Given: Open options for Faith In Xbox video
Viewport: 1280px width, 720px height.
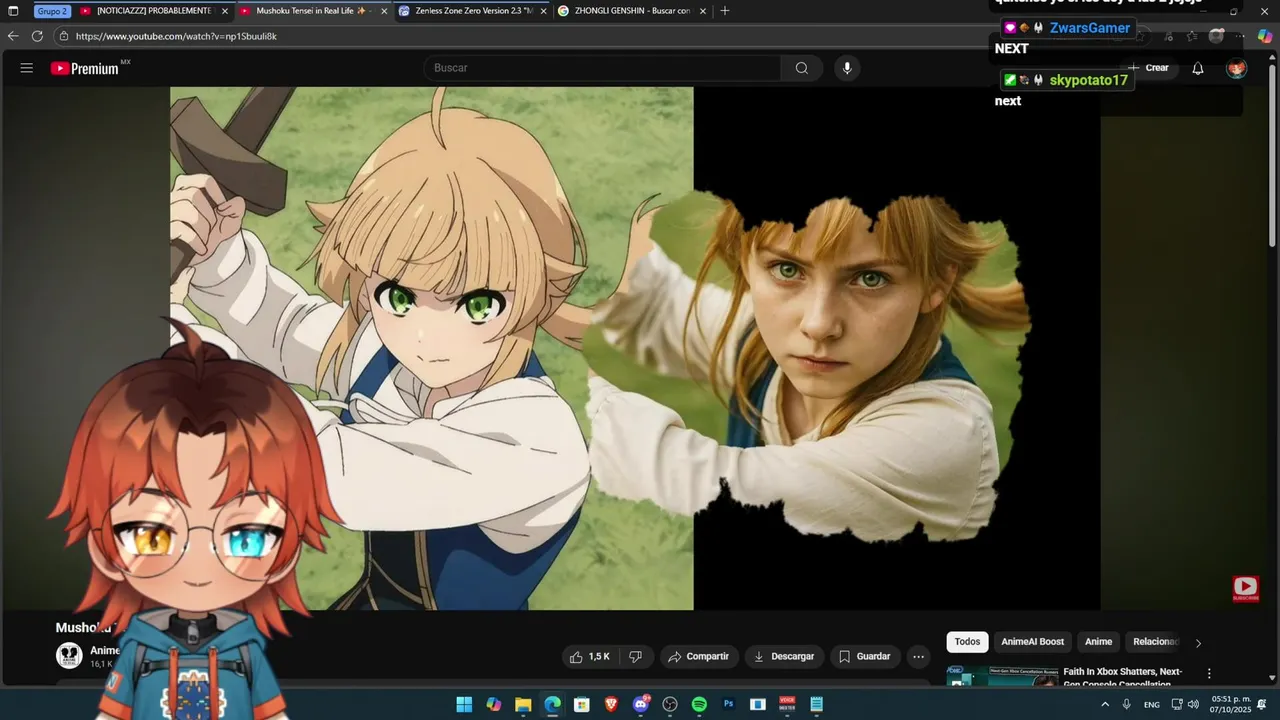Looking at the screenshot, I should point(1209,674).
